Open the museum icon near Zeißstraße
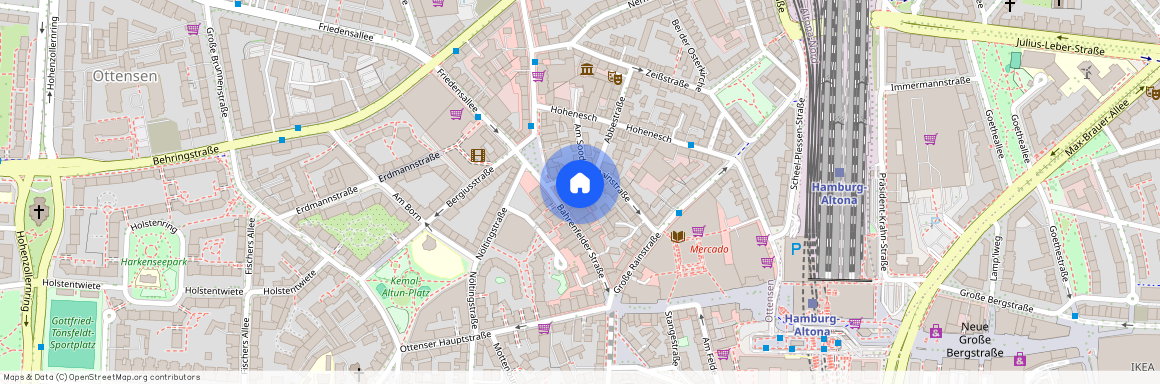 (x=587, y=70)
